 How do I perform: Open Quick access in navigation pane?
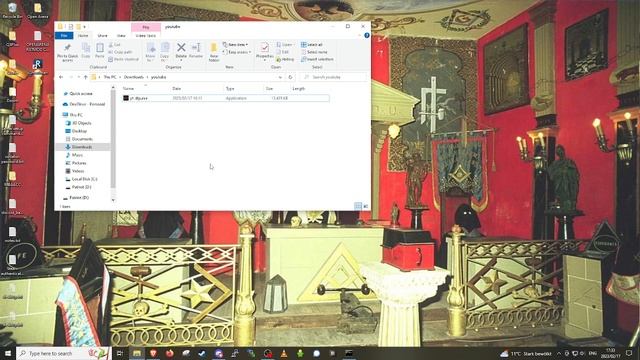tap(80, 93)
